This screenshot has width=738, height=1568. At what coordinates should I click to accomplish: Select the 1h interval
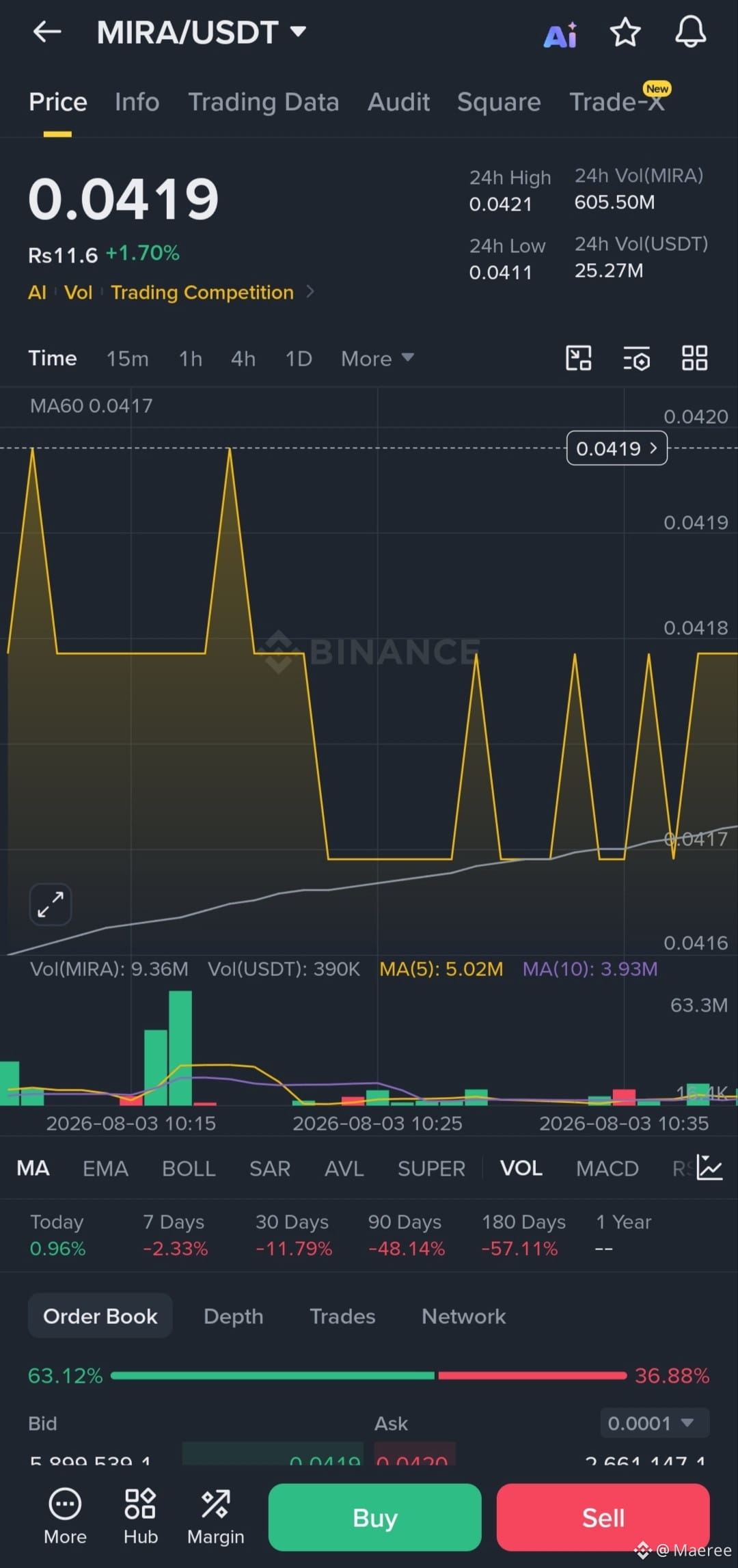click(191, 358)
